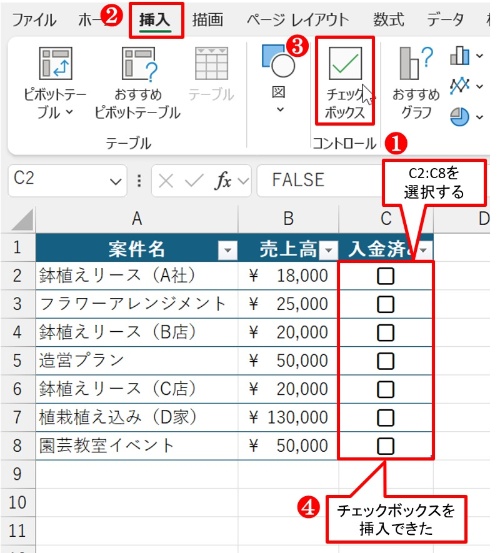500x553 pixels.
Task: Click the formula bar options dots
Action: pyautogui.click(x=139, y=181)
